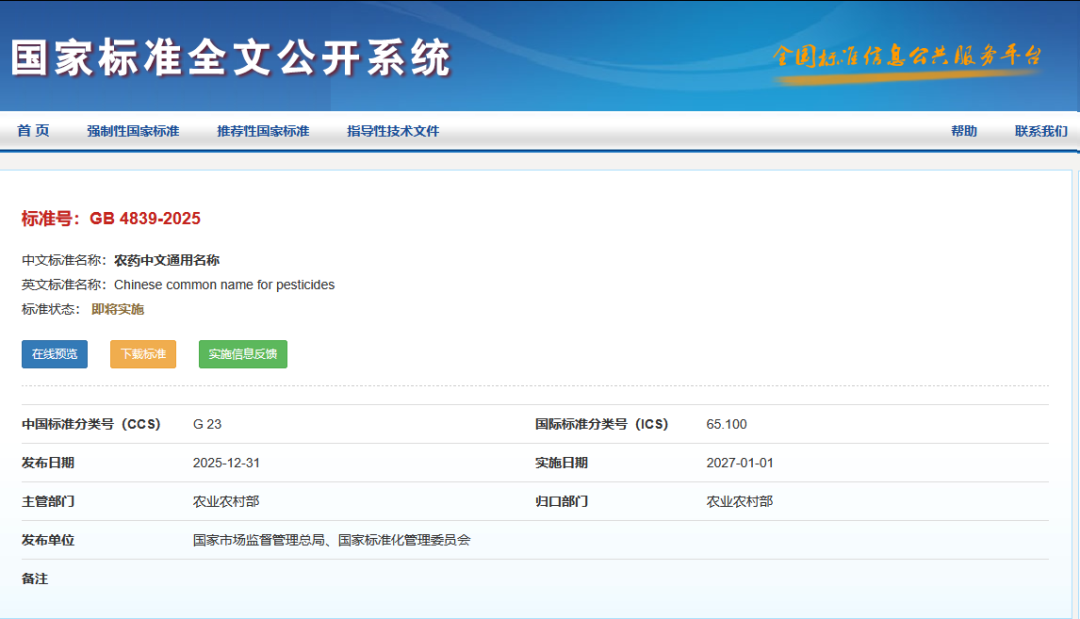Image resolution: width=1080 pixels, height=619 pixels.
Task: Click the 备注 label
Action: coord(34,578)
